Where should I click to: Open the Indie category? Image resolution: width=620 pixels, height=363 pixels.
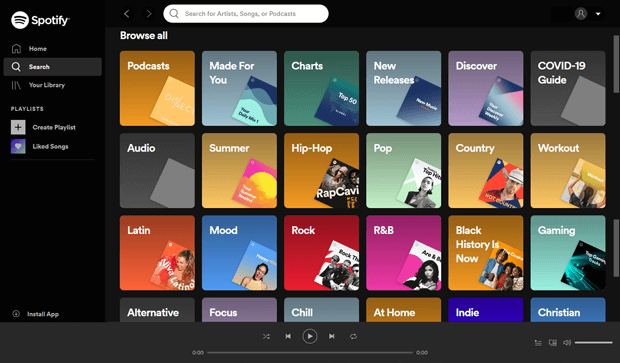486,310
